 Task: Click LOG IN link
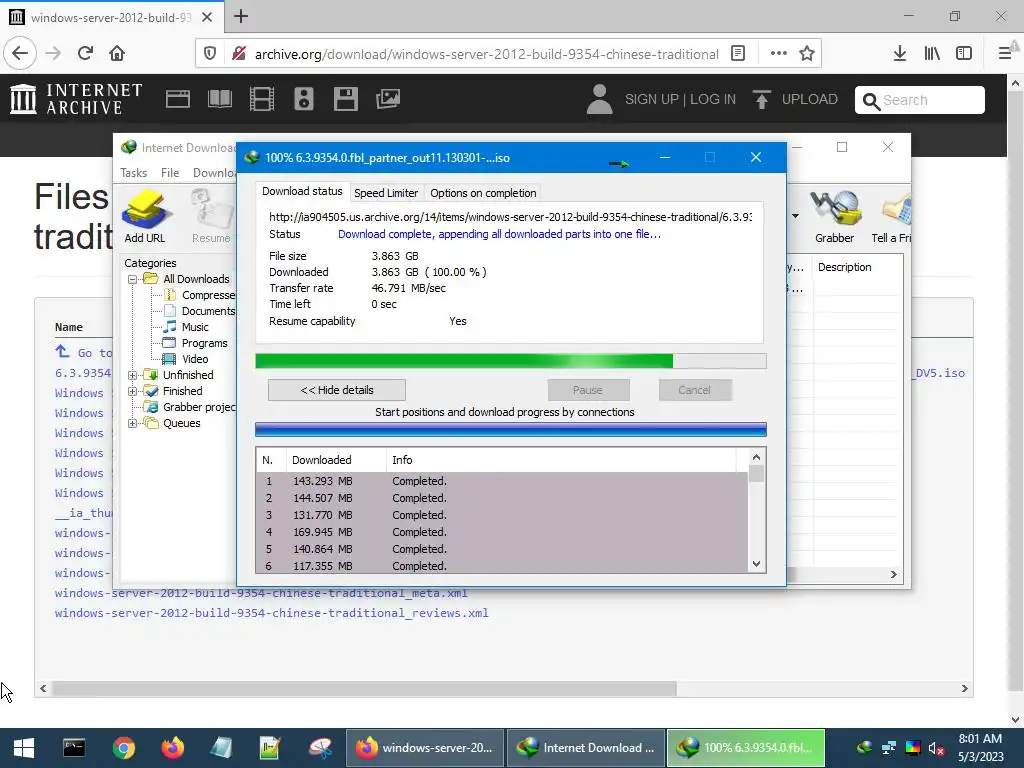point(713,99)
